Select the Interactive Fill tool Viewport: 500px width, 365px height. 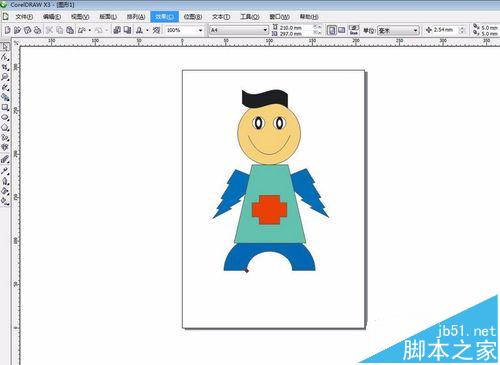coord(5,201)
